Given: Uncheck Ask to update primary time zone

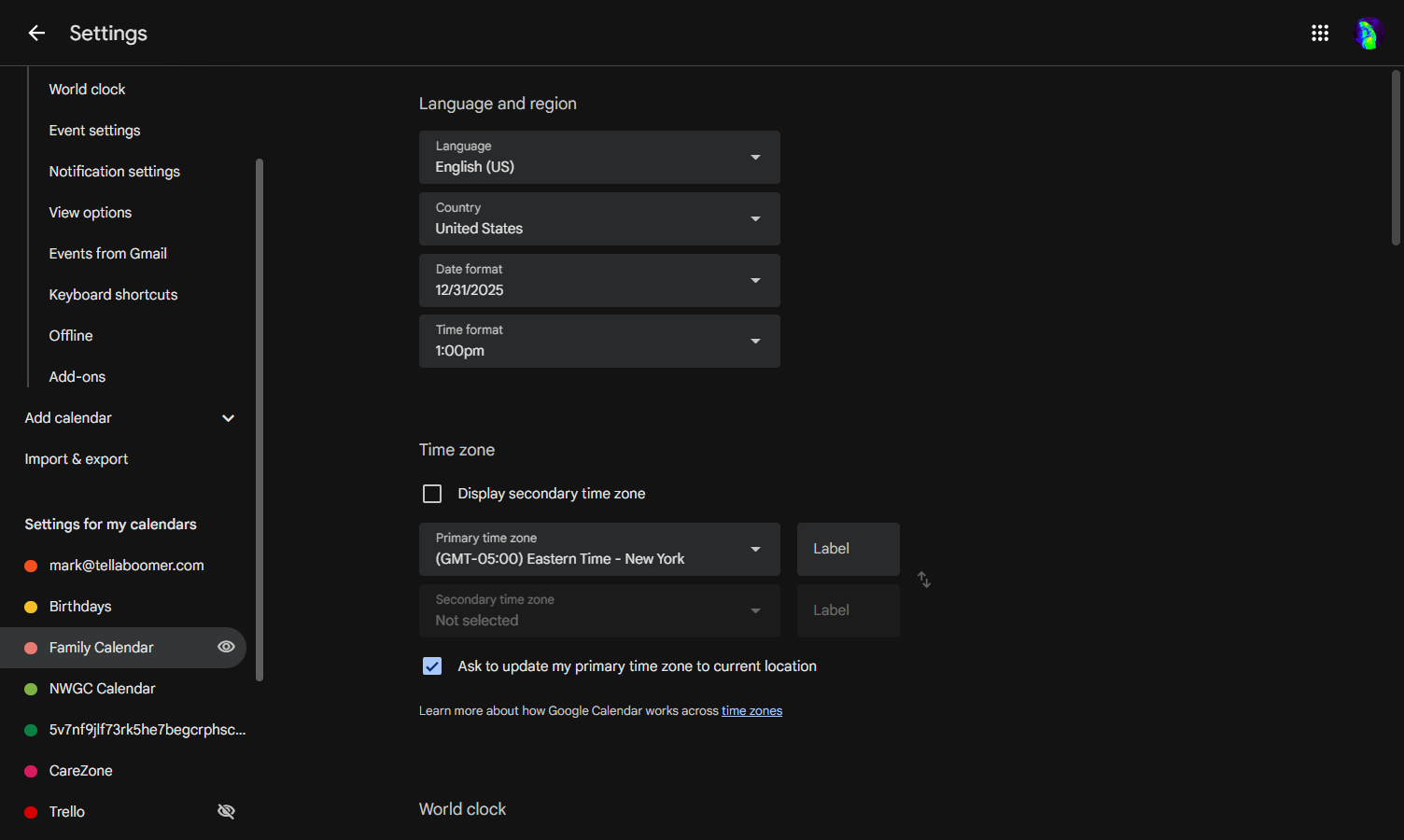Looking at the screenshot, I should pyautogui.click(x=432, y=666).
